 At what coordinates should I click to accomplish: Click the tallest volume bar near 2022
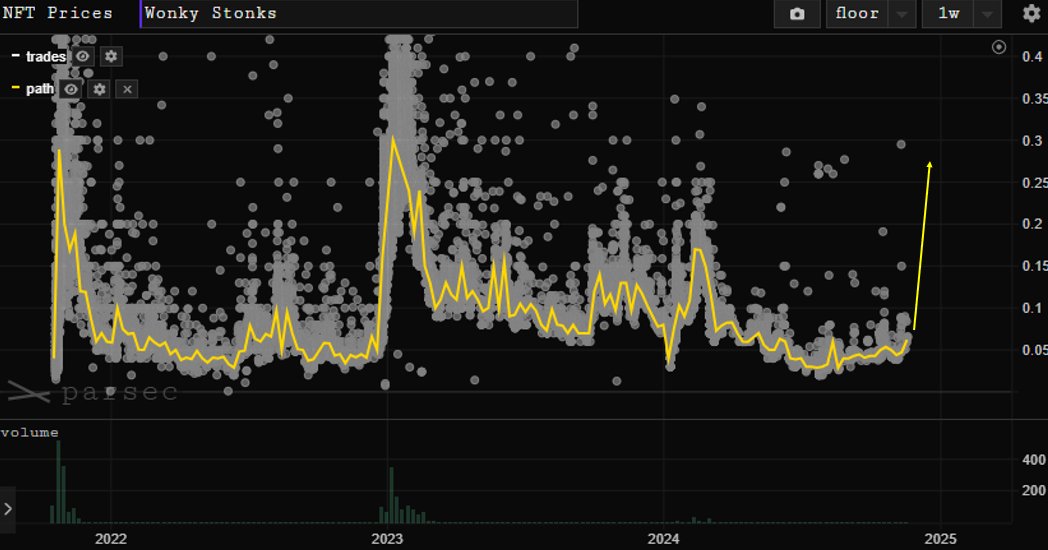(x=58, y=482)
